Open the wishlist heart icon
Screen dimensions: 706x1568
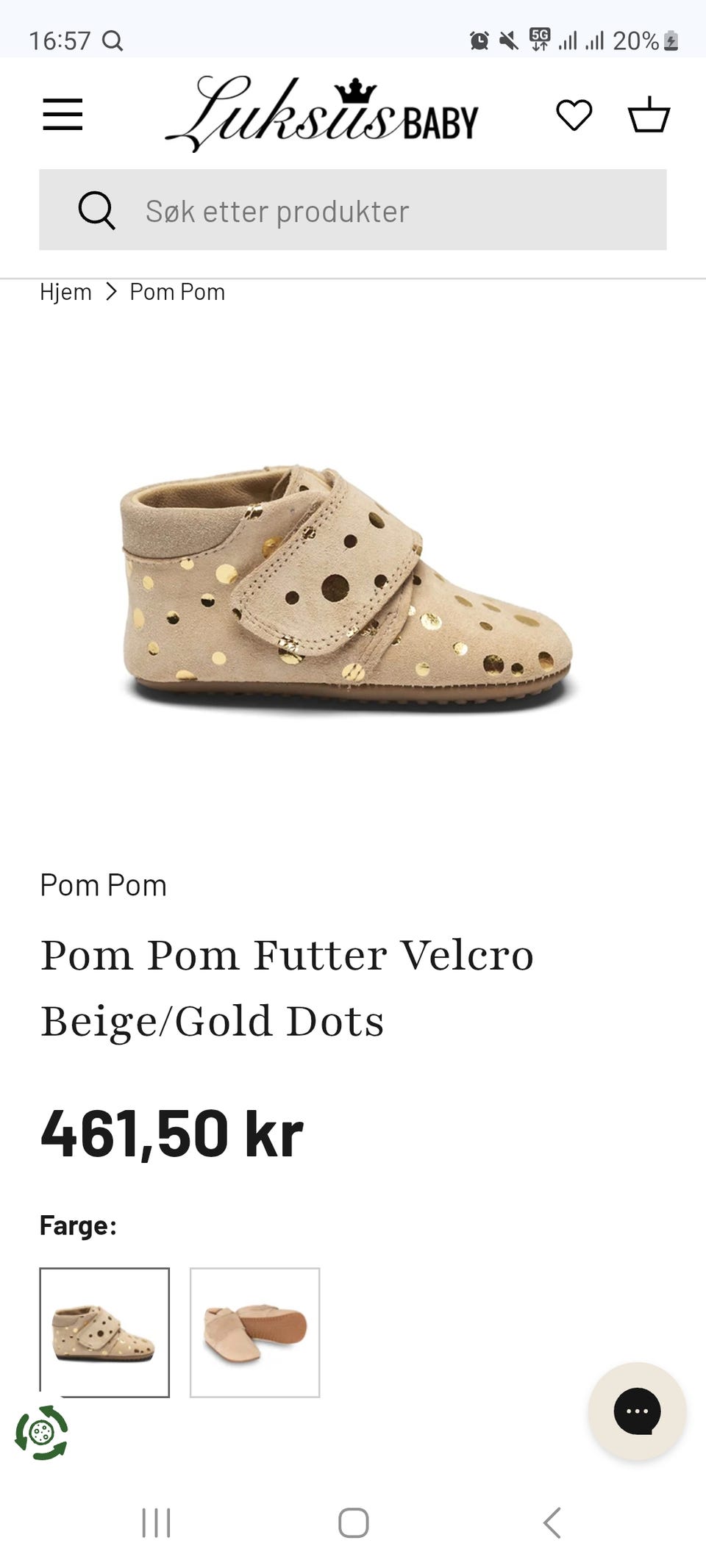tap(574, 115)
